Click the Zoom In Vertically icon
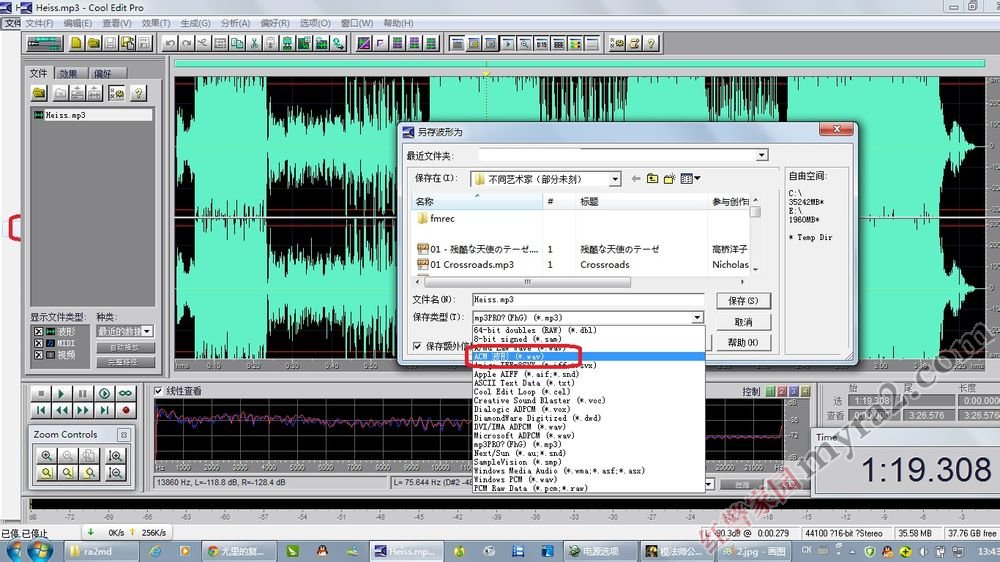This screenshot has height=562, width=1000. coord(115,455)
